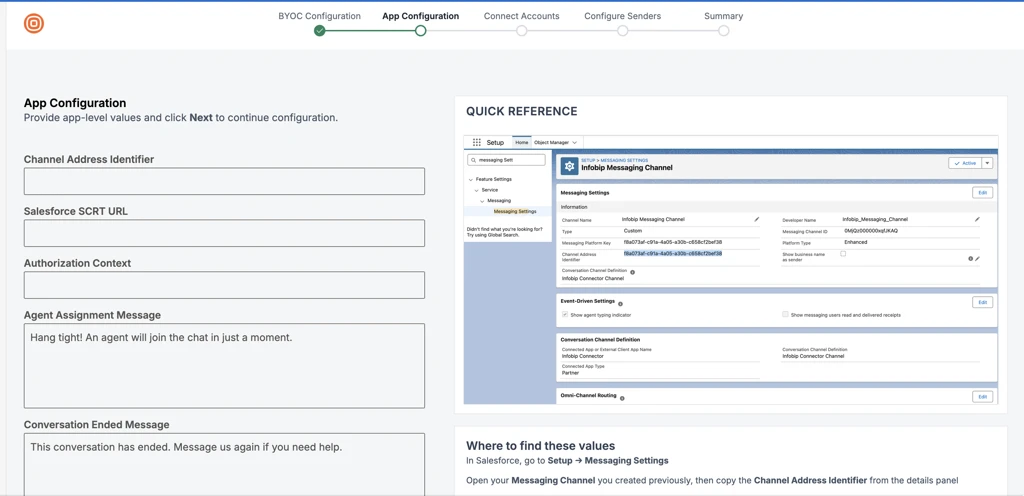The image size is (1024, 496).
Task: Click the SETUP breadcrumb link
Action: pyautogui.click(x=588, y=160)
